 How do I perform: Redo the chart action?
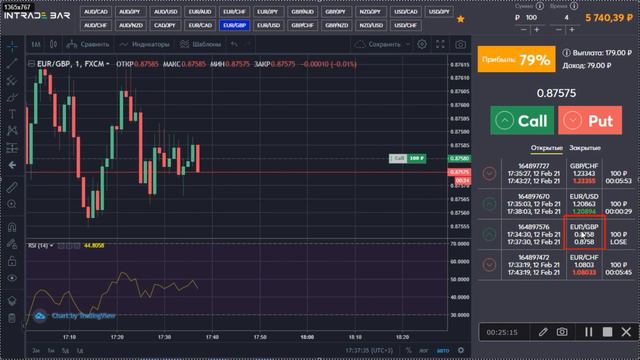(248, 44)
